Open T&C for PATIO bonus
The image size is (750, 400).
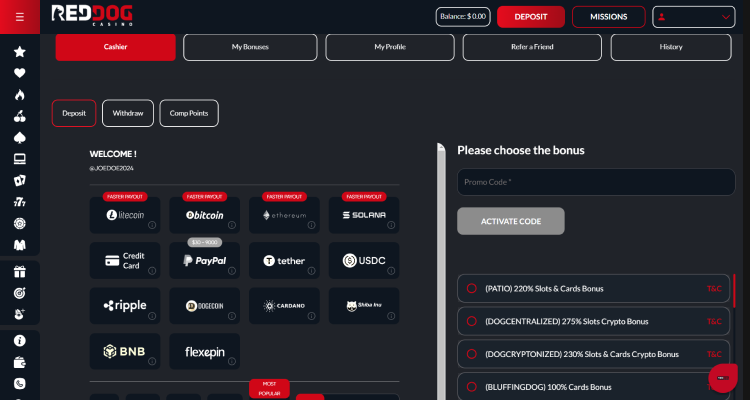click(x=714, y=289)
